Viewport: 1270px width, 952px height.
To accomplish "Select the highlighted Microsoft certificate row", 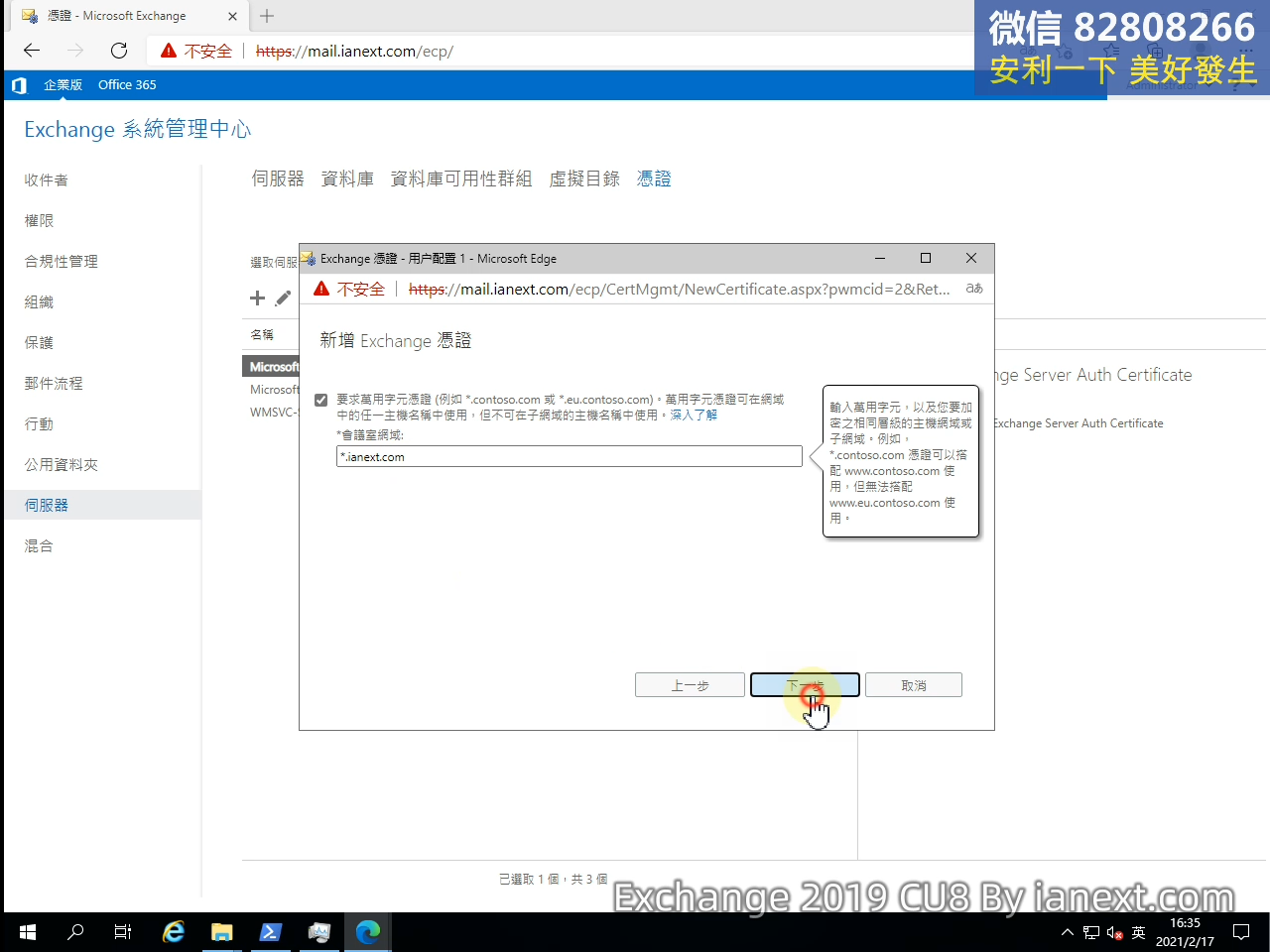I will point(273,367).
